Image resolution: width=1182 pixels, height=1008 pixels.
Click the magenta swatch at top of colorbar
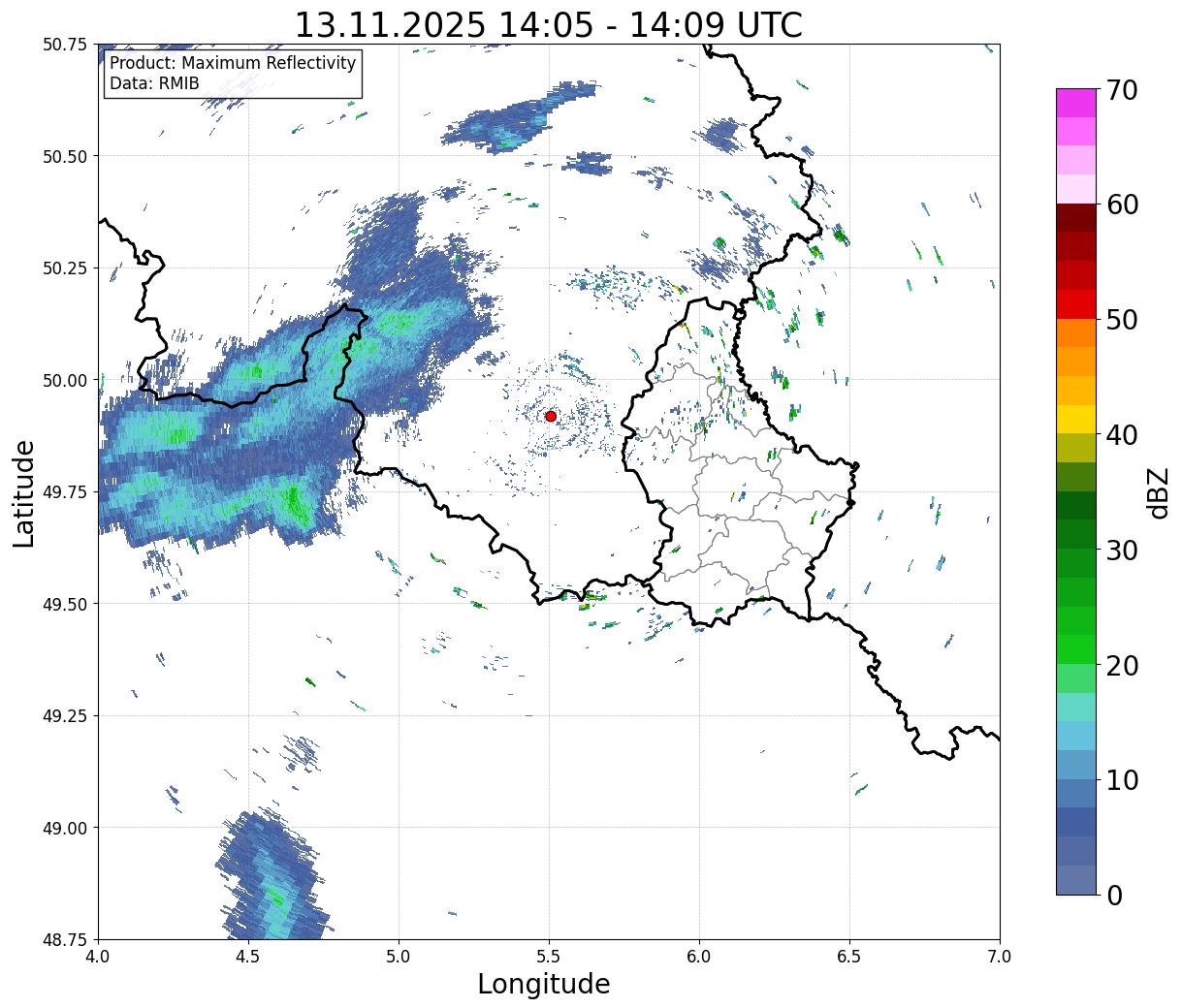tap(1076, 103)
